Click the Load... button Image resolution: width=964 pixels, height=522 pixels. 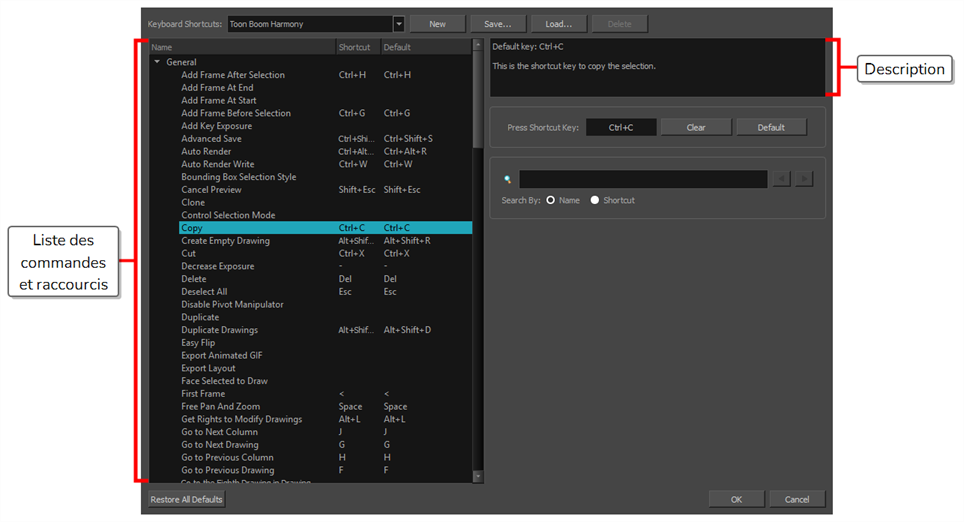(x=558, y=24)
